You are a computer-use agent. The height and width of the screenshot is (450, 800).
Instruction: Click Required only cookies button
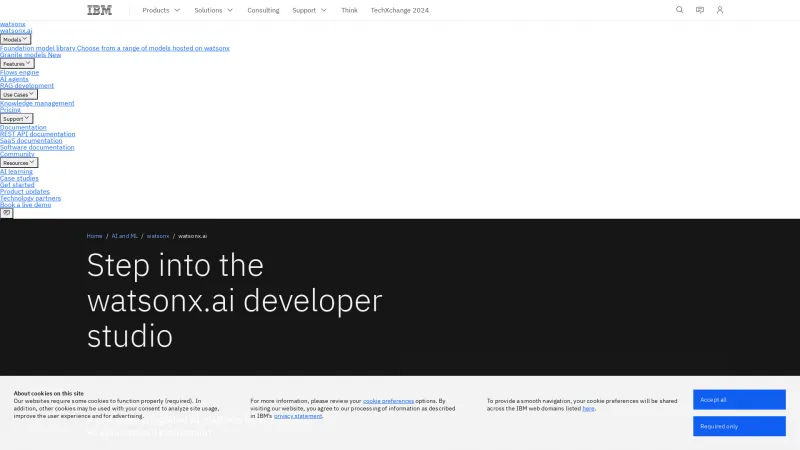coord(739,426)
